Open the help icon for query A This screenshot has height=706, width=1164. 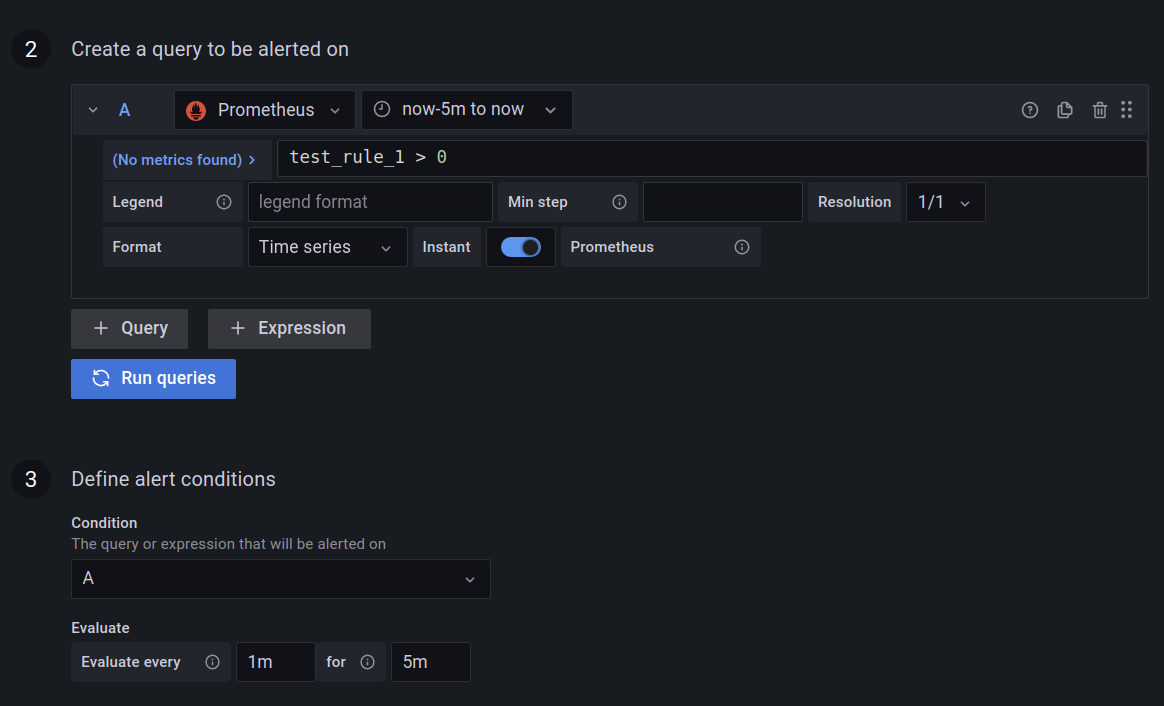[1029, 110]
